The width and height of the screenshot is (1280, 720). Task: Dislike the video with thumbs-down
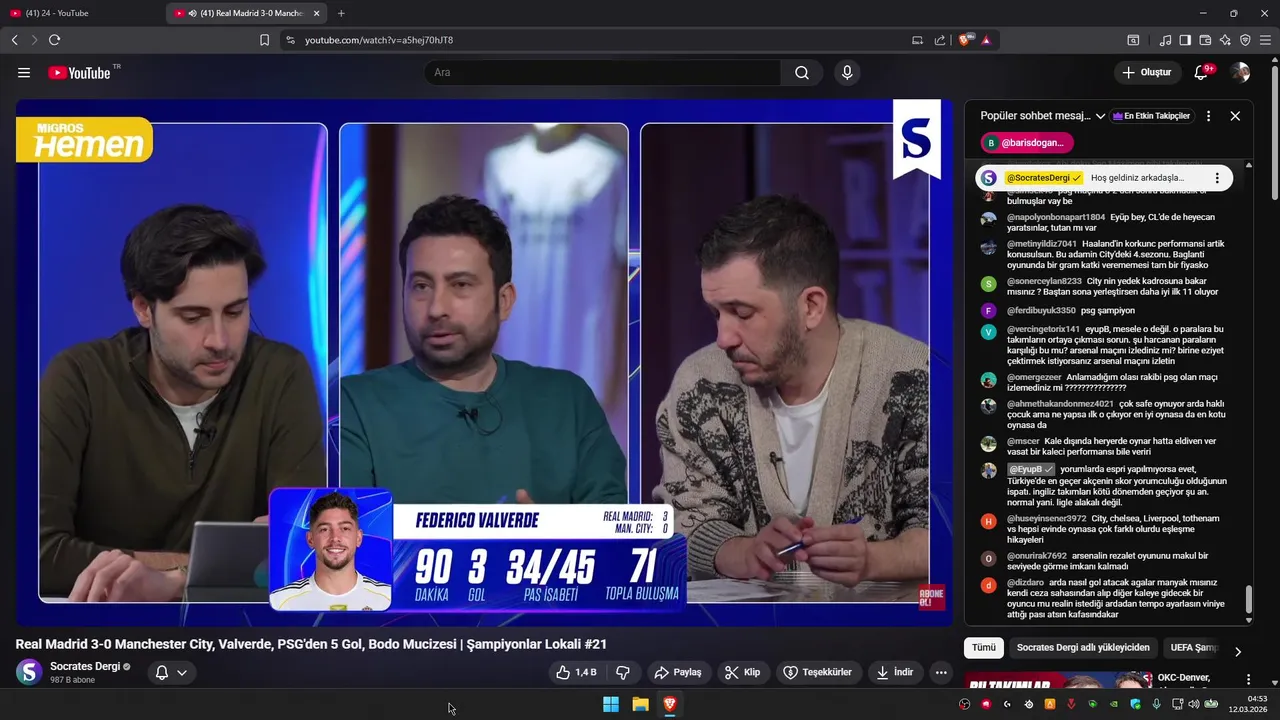pos(622,672)
